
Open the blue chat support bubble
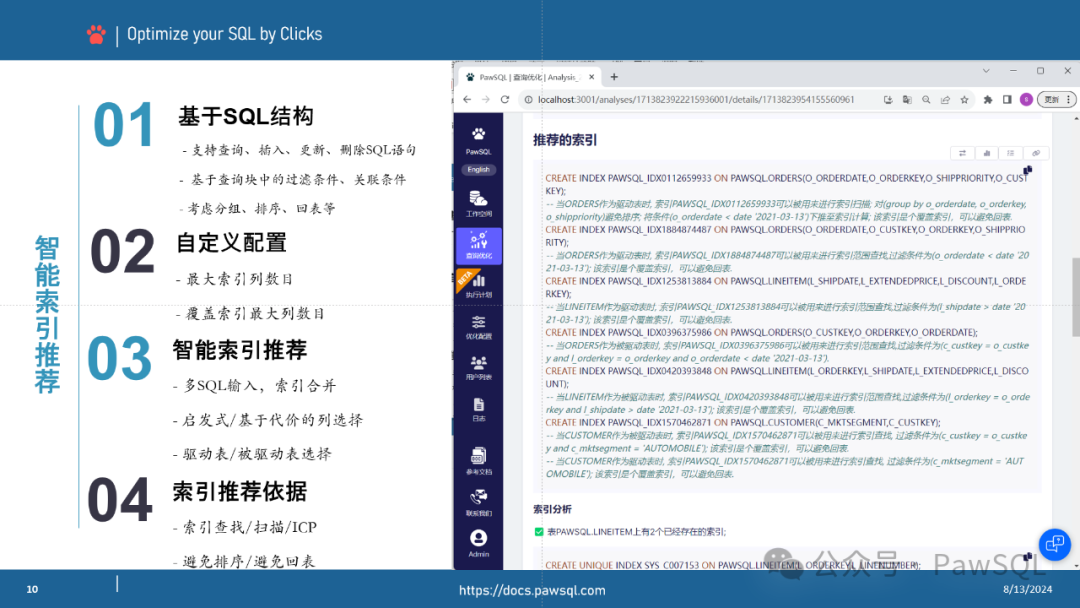[1055, 545]
